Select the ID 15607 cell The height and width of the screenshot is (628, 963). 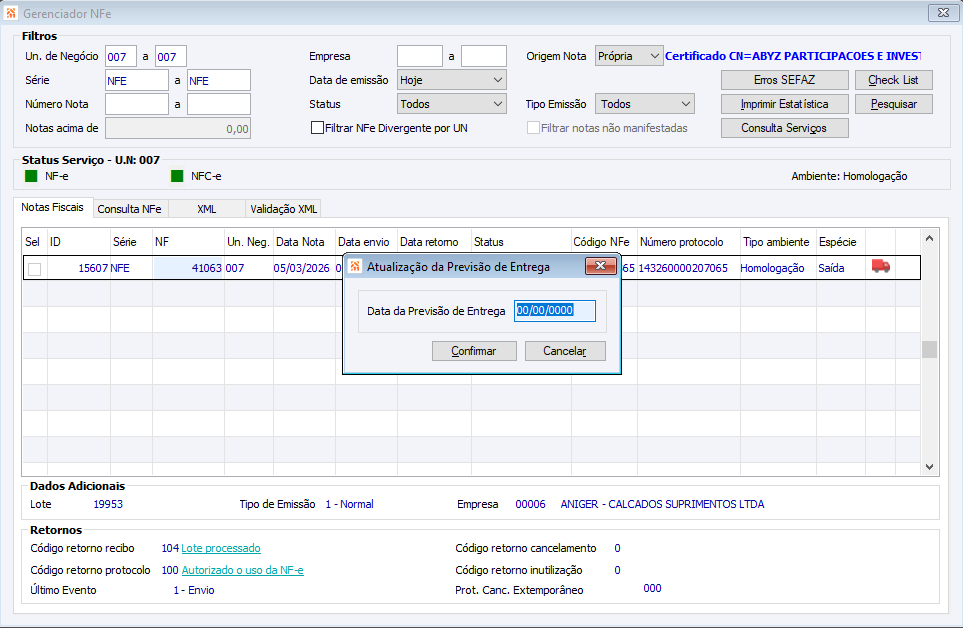[x=79, y=268]
